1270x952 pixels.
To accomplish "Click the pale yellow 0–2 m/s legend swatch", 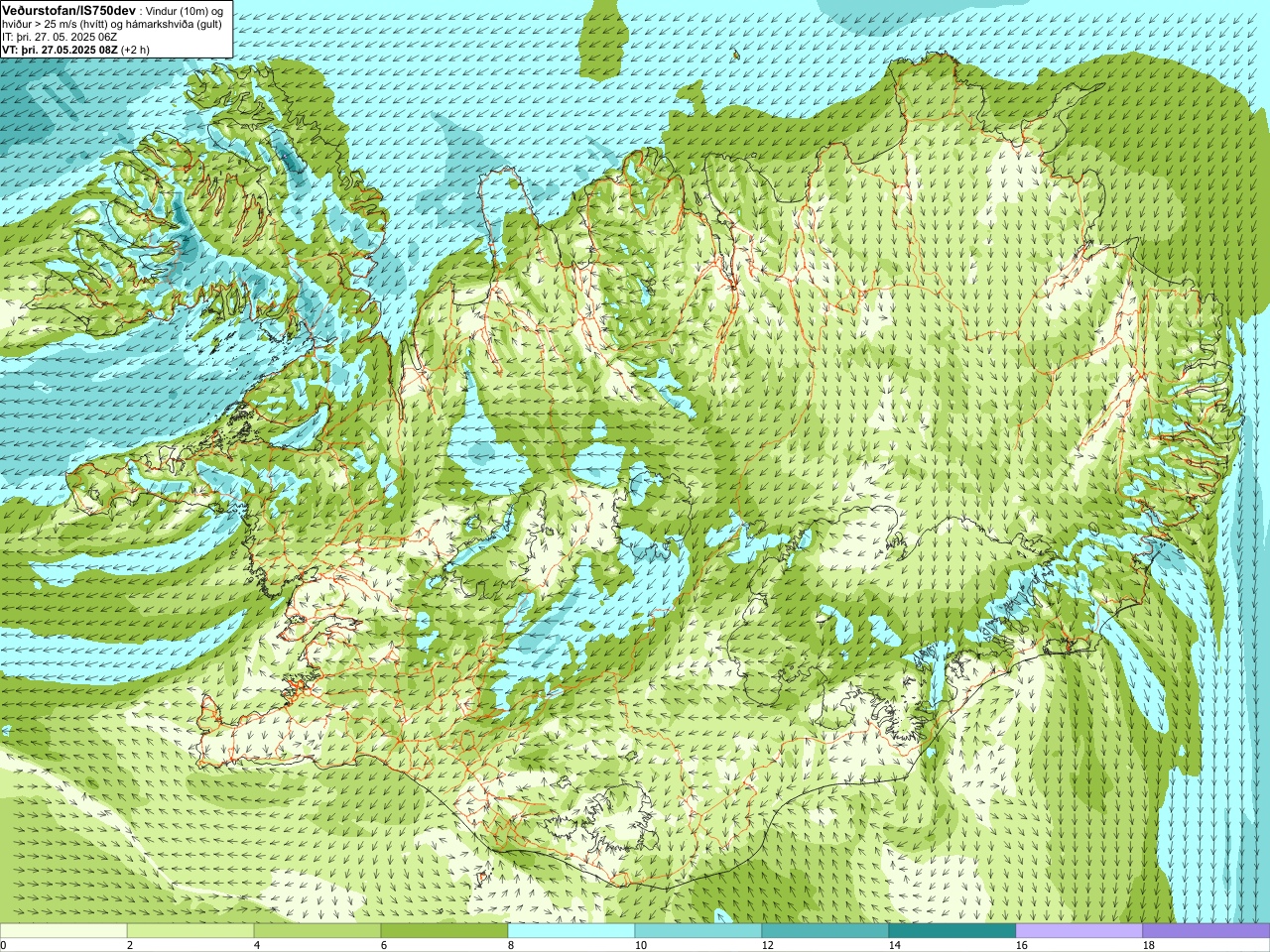I will (63, 931).
